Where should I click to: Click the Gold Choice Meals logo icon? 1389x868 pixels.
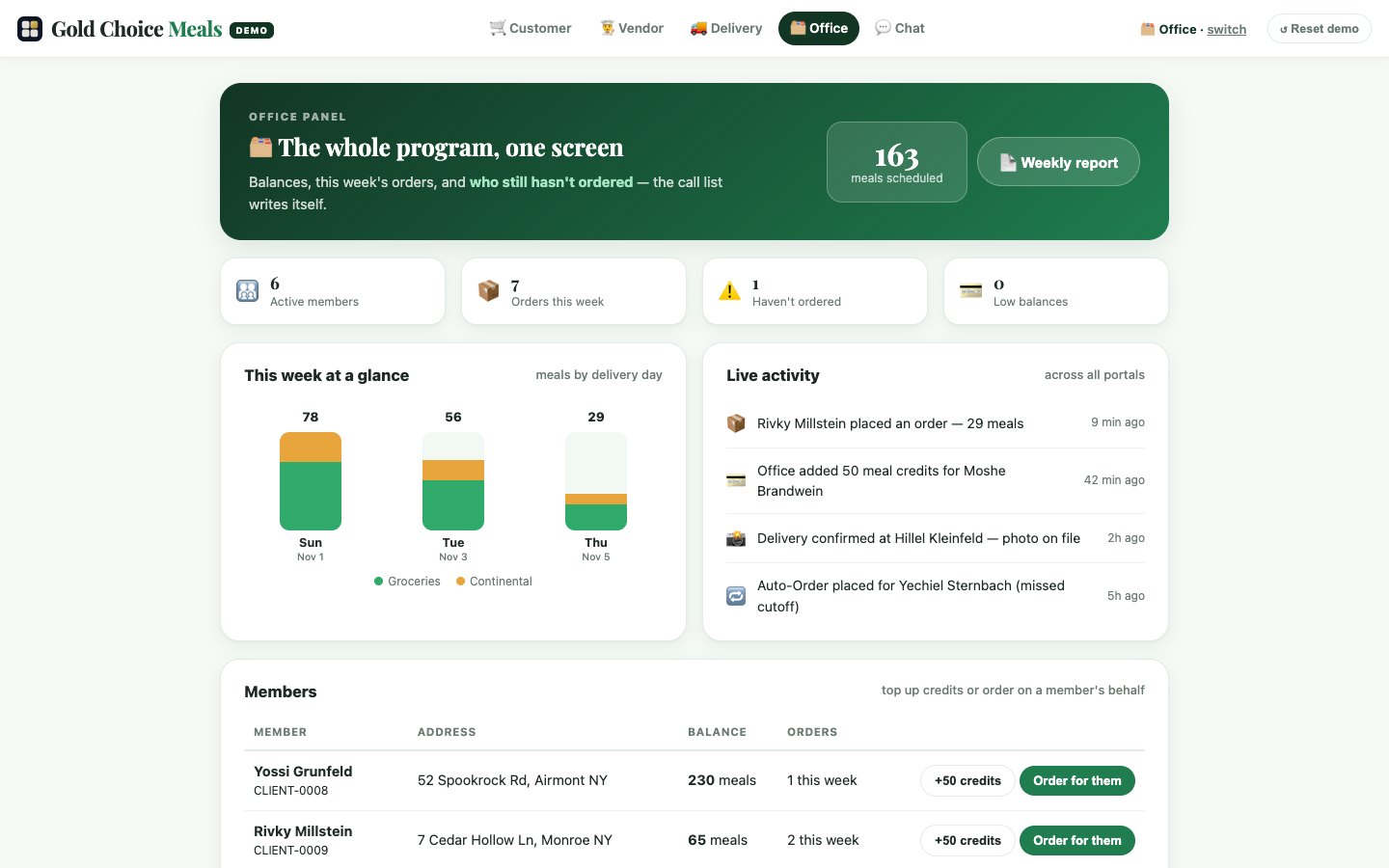30,29
